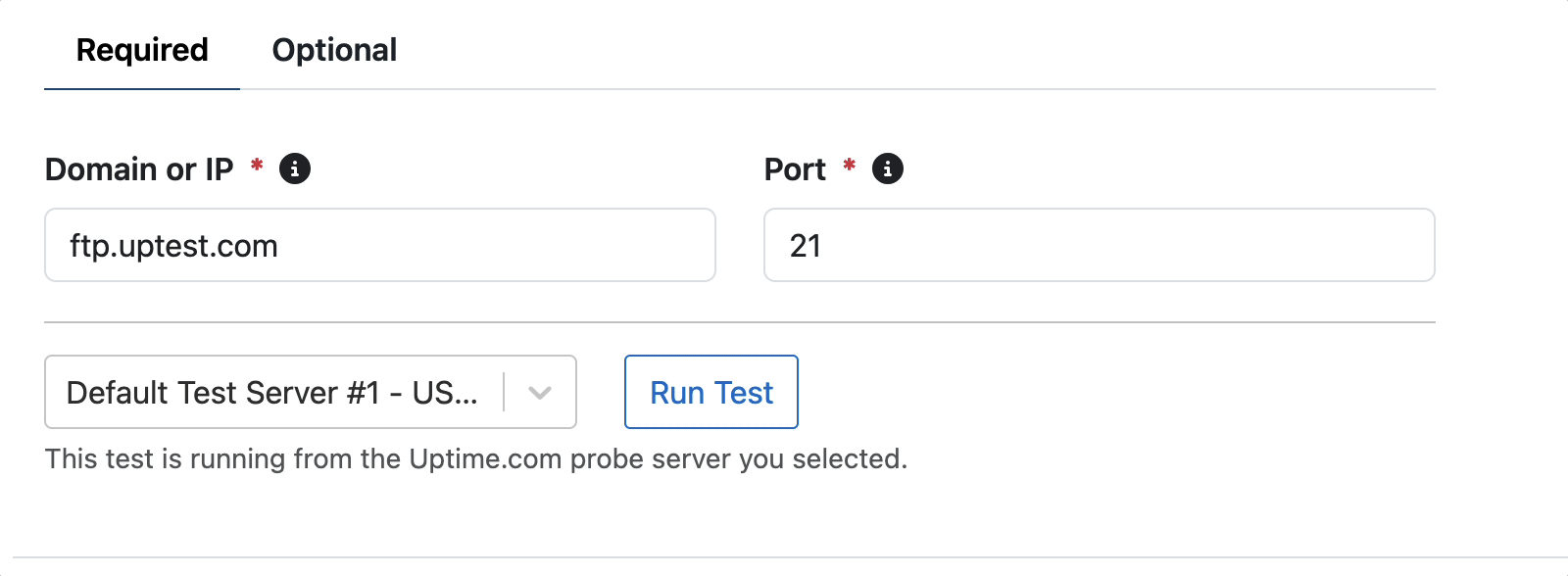This screenshot has width=1568, height=576.
Task: Expand the Default Test Server #1 dropdown
Action: pyautogui.click(x=311, y=392)
